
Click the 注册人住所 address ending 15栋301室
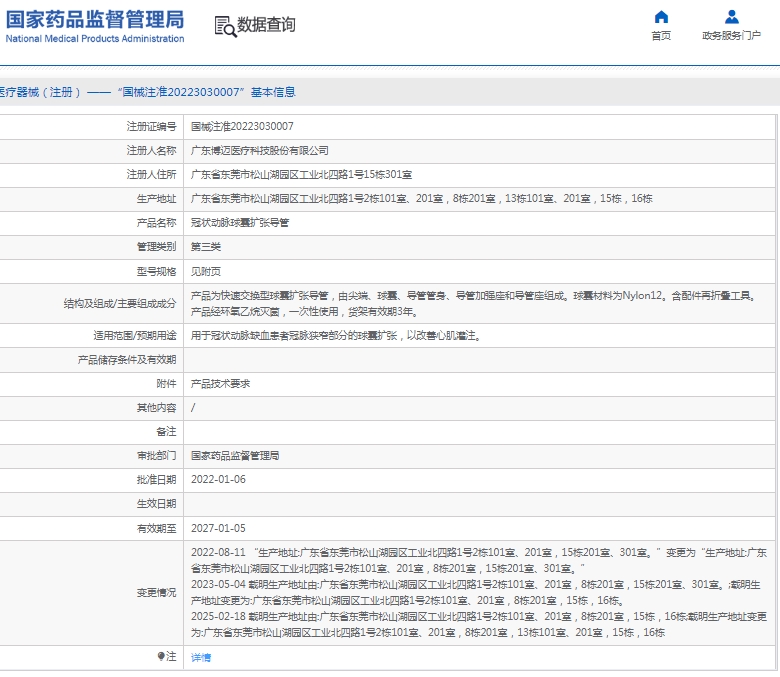coord(301,175)
